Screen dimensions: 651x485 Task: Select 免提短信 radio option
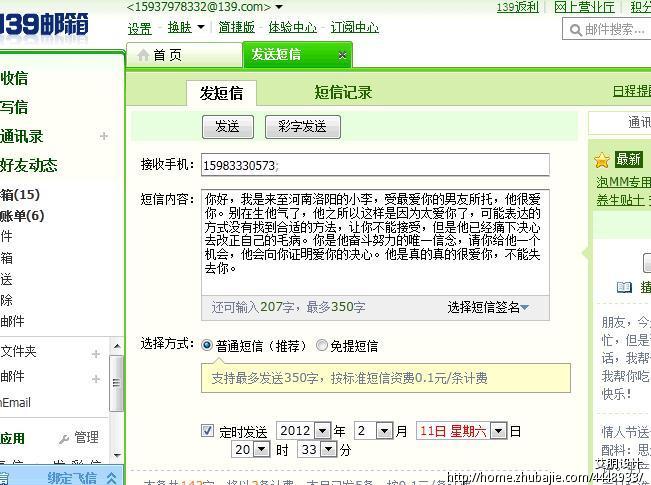point(321,345)
